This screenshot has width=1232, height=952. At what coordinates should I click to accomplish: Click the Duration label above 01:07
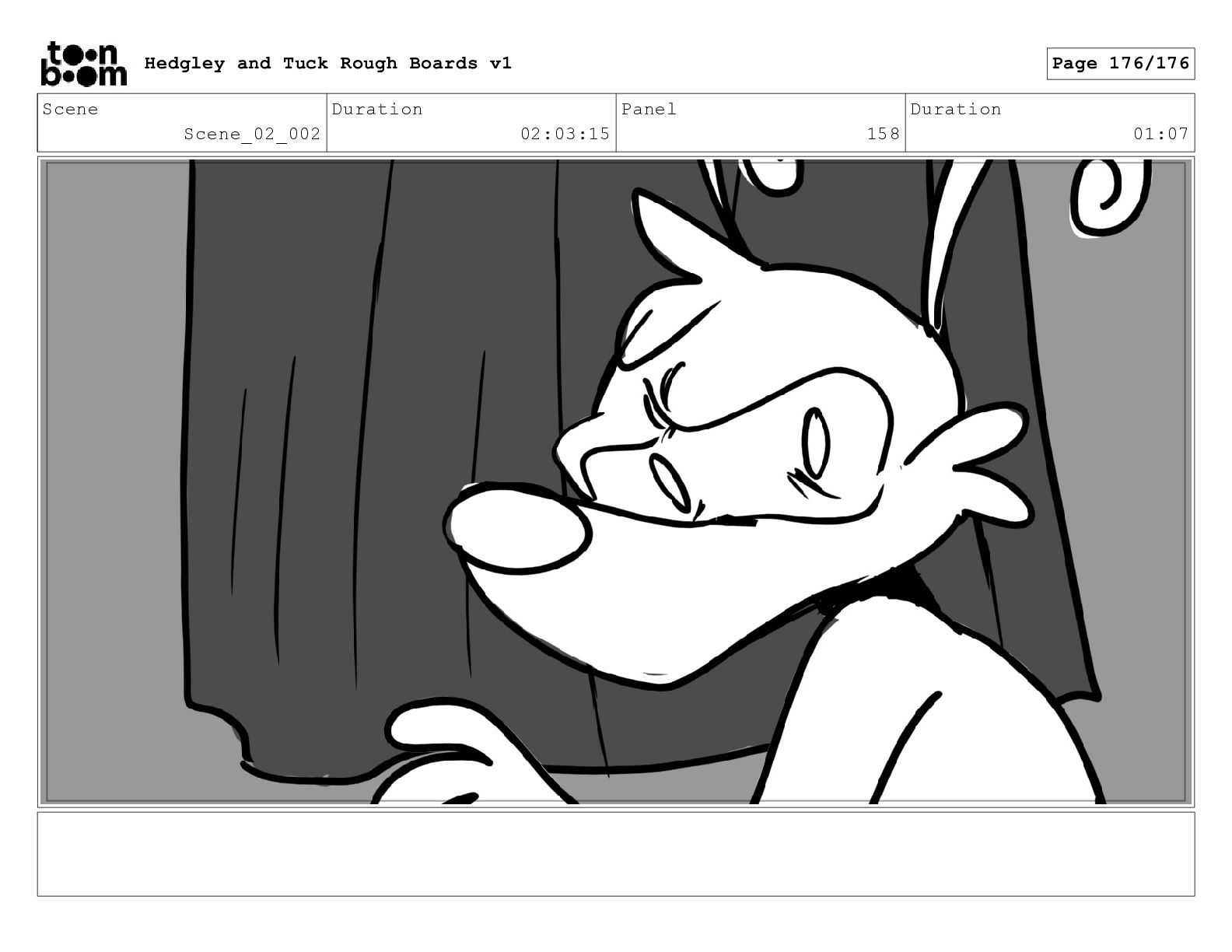(956, 109)
